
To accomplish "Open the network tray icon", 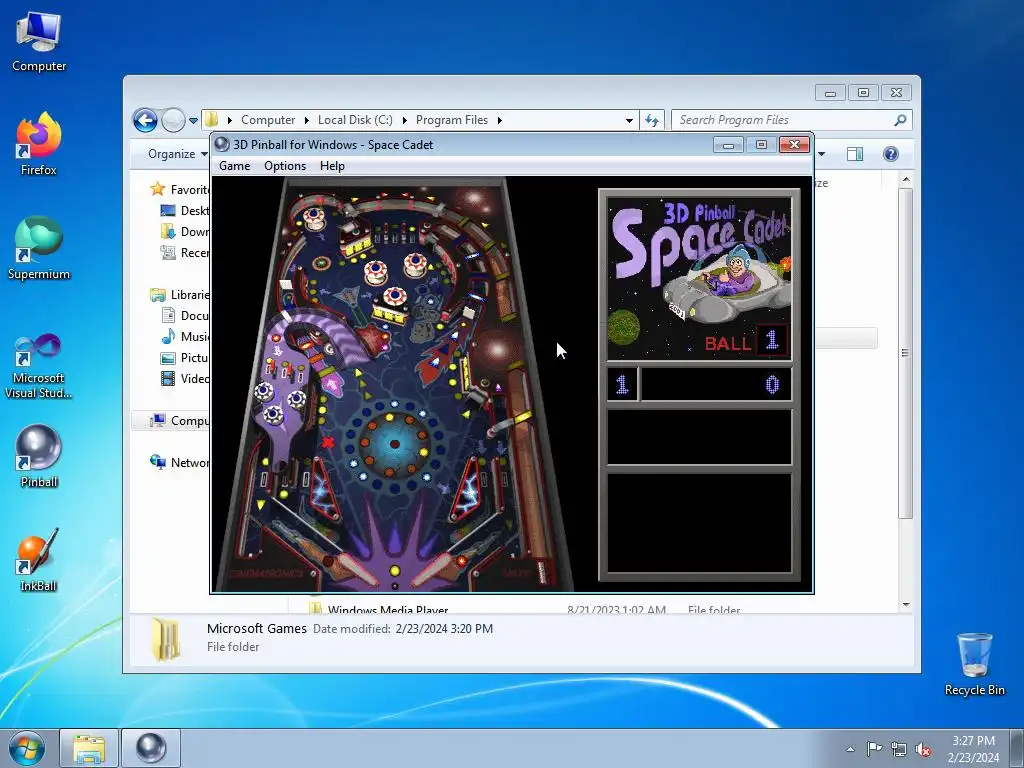I will [x=899, y=749].
